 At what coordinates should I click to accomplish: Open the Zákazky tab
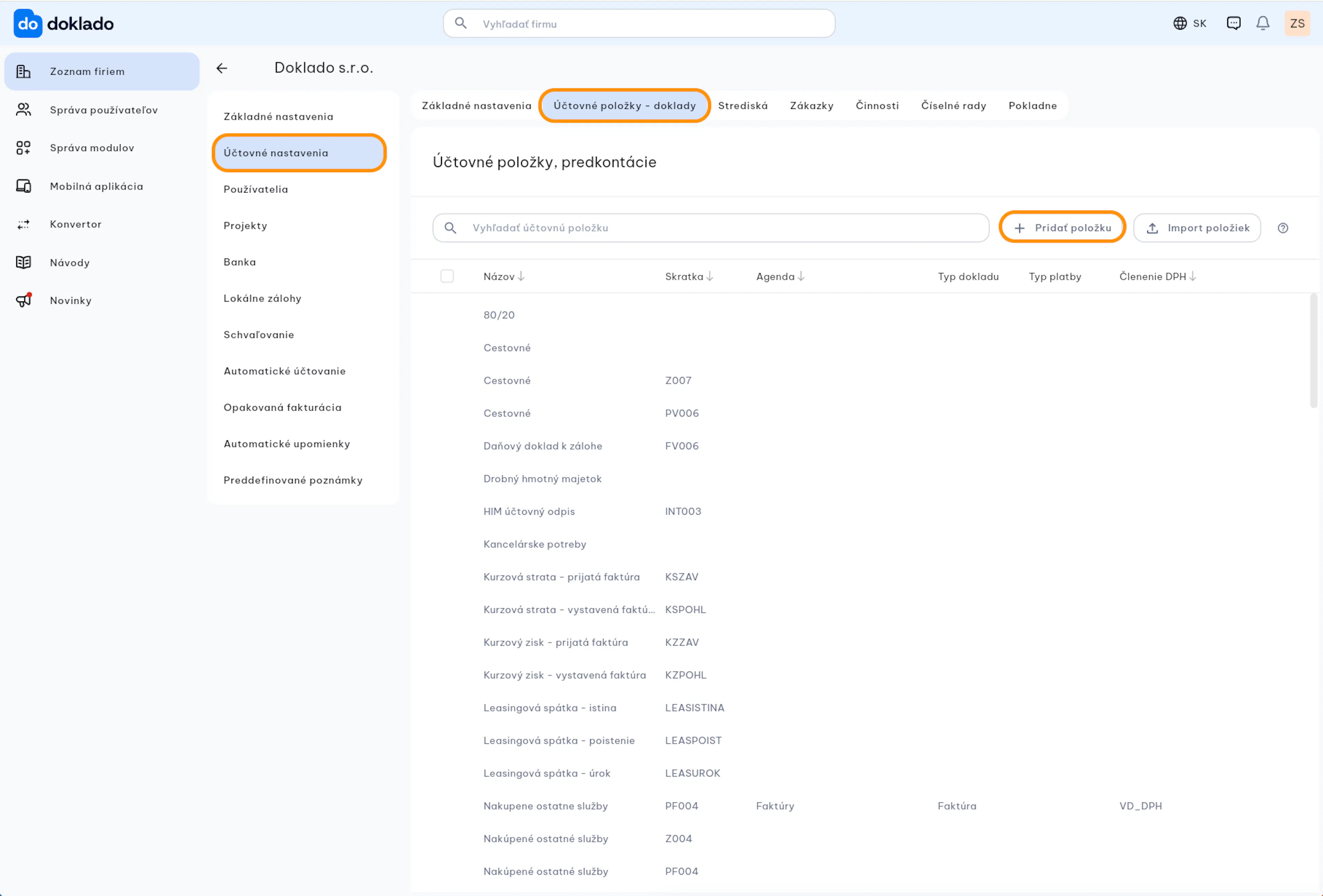coord(812,105)
